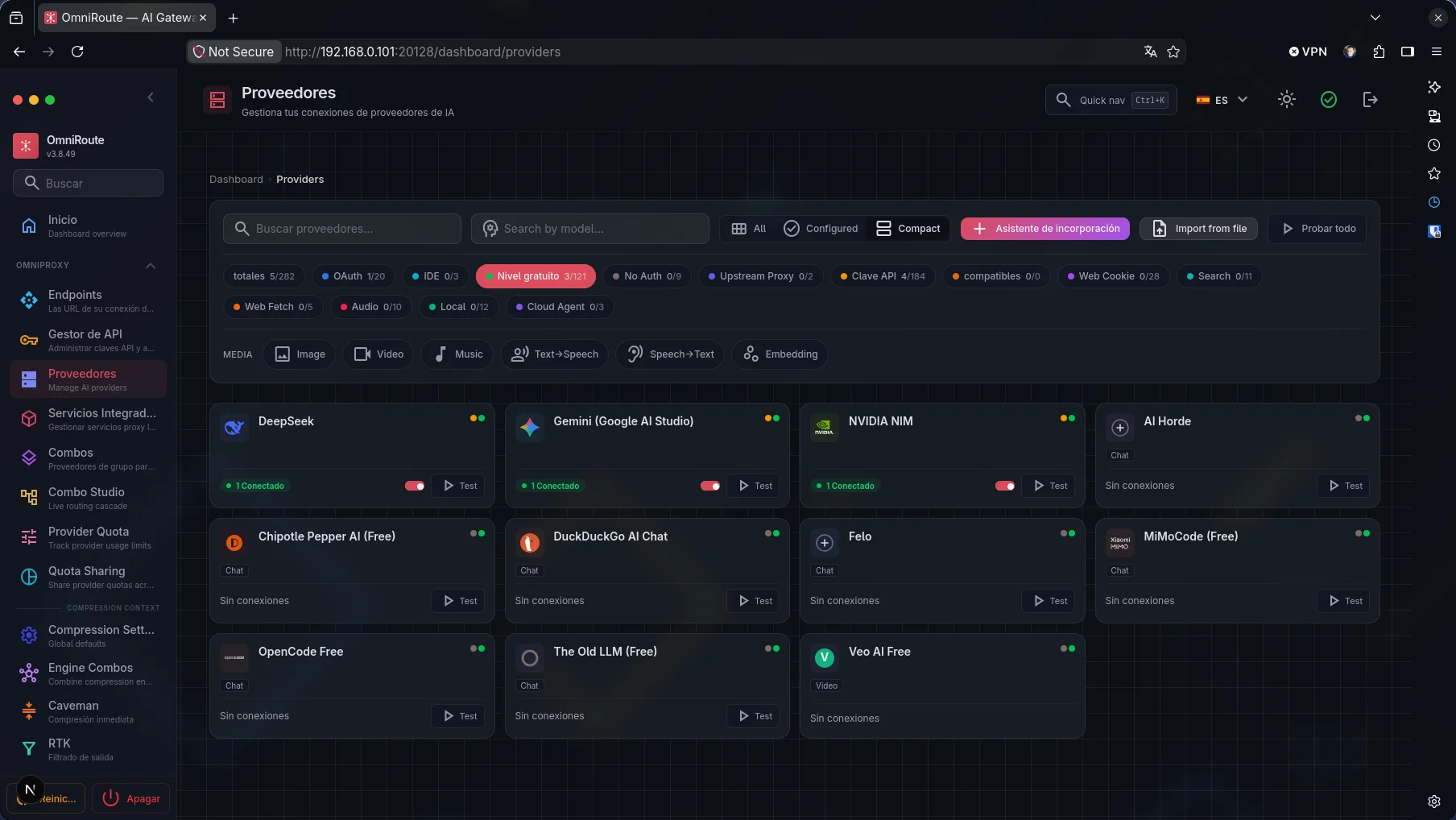Viewport: 1456px width, 820px height.
Task: Toggle the Image media filter
Action: (x=300, y=354)
